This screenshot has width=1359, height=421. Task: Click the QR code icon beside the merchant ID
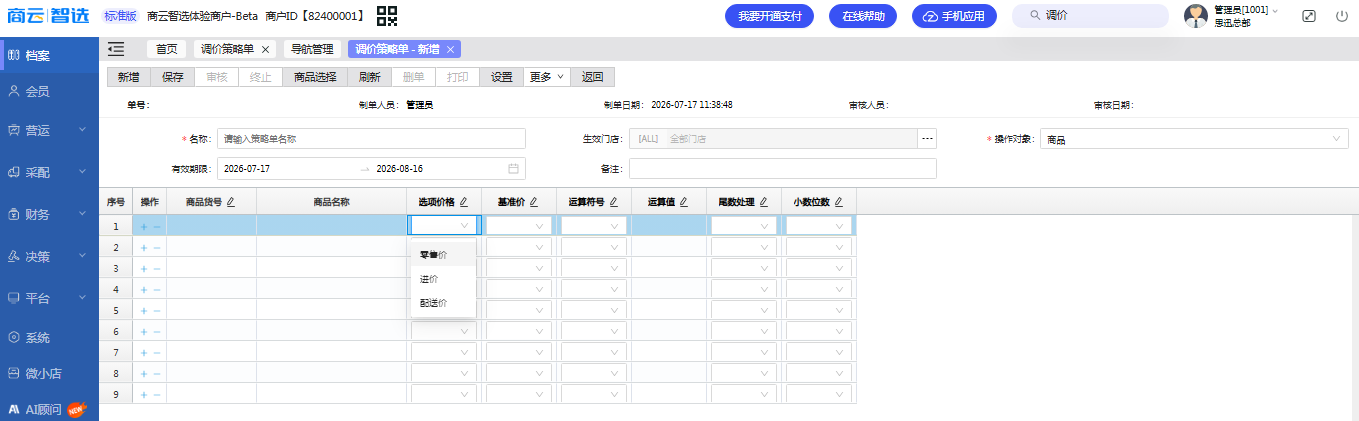tap(387, 16)
